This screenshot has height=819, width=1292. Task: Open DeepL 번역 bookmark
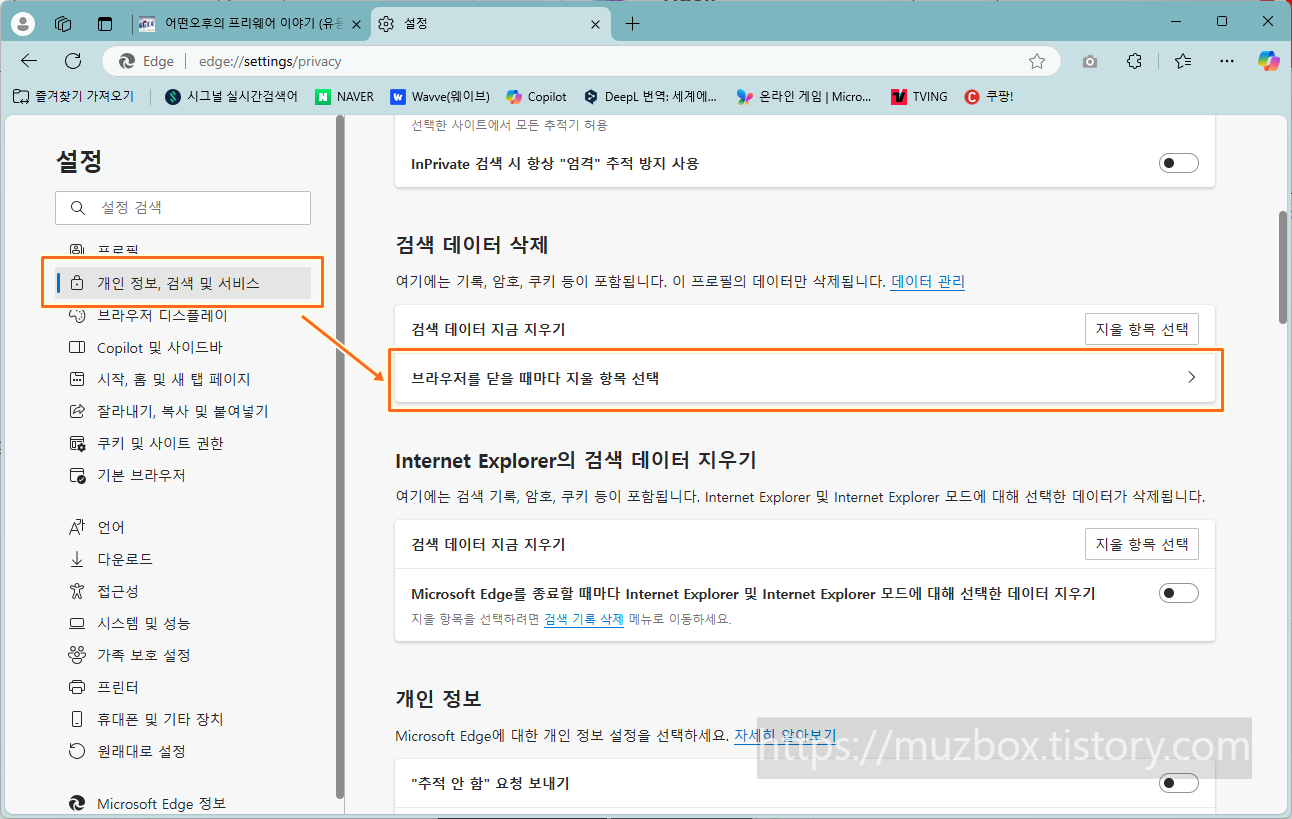click(x=651, y=97)
